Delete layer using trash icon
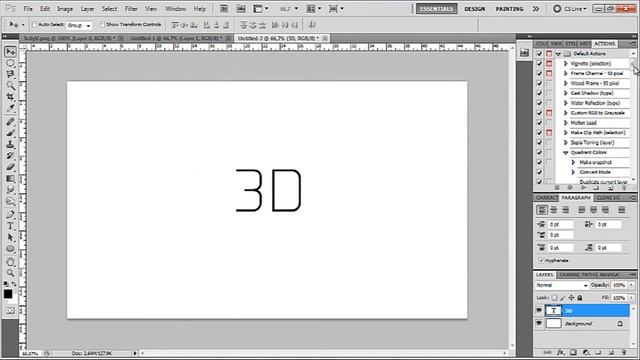The width and height of the screenshot is (640, 360). [624, 352]
